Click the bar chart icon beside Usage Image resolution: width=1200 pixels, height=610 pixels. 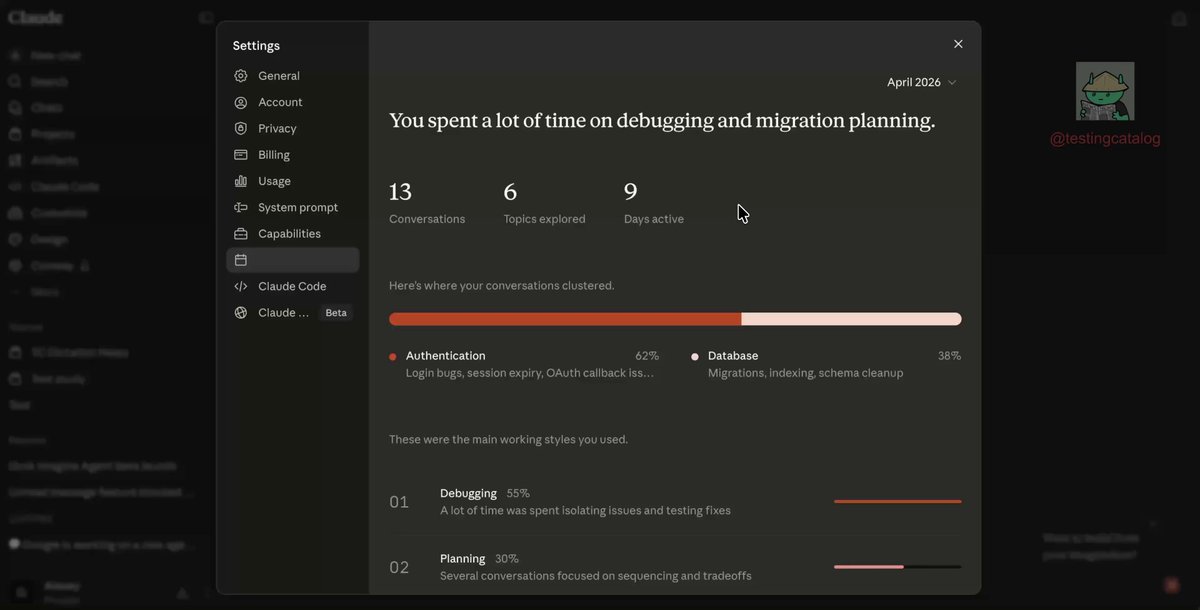[241, 181]
